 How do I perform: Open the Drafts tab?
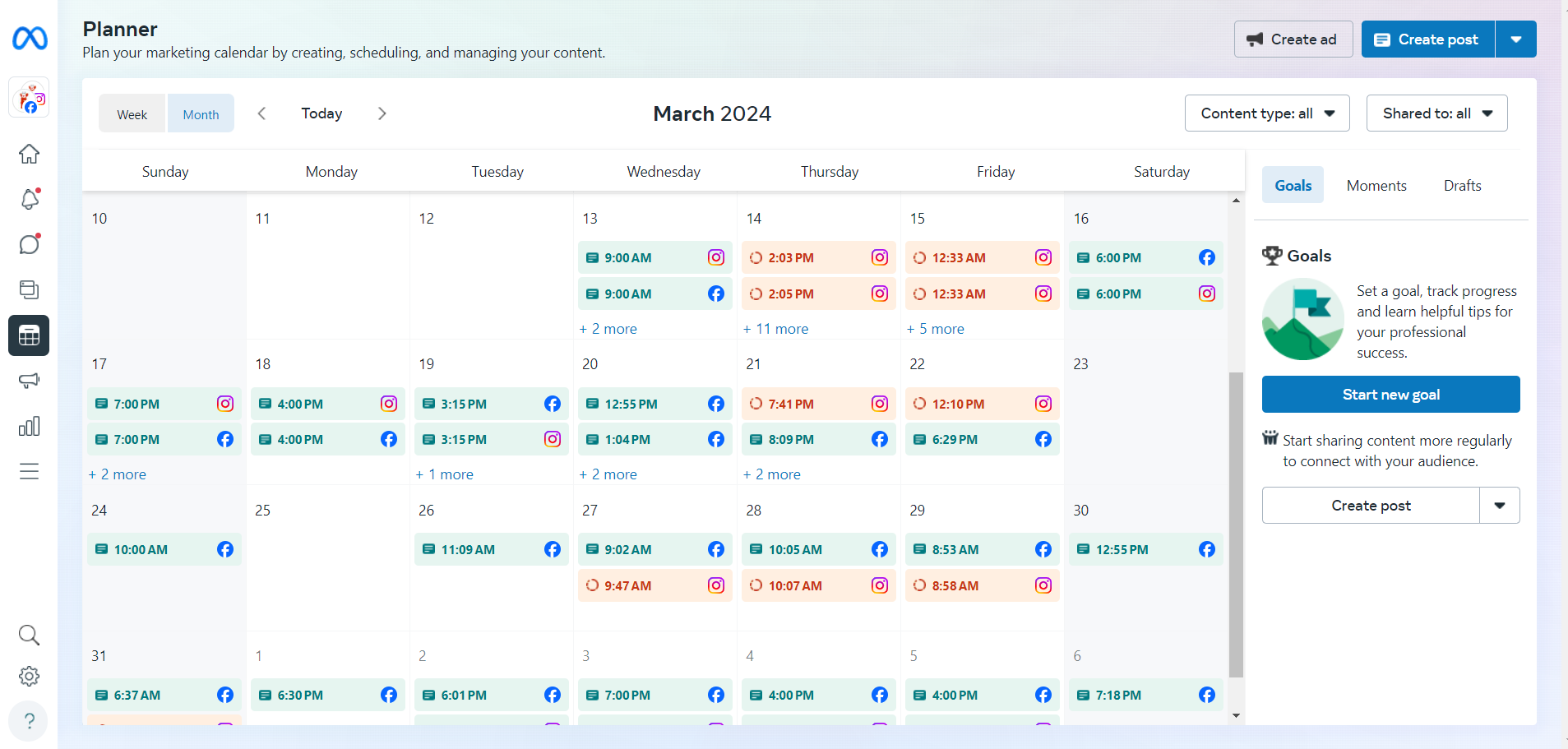tap(1462, 186)
